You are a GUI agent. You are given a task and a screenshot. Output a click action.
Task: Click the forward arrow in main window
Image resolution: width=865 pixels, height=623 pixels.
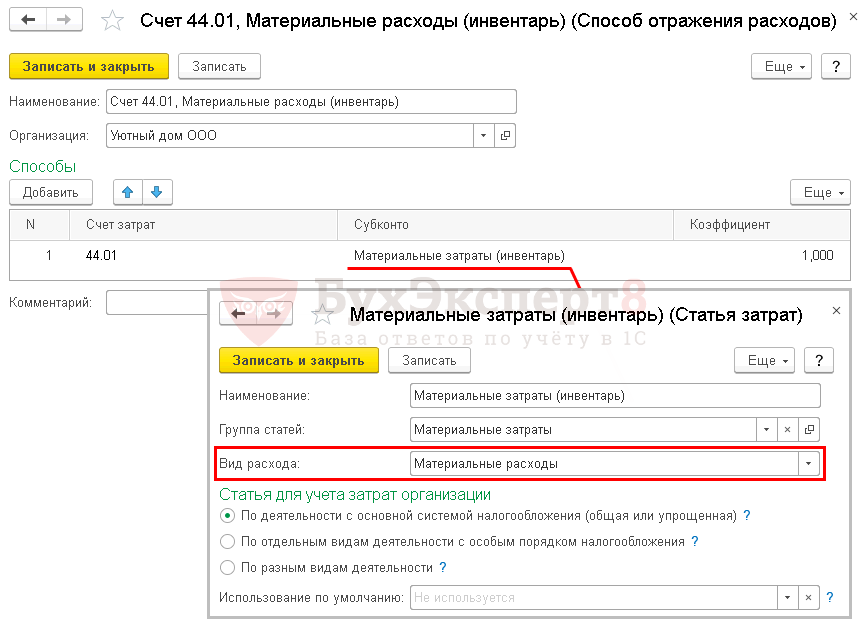[x=63, y=20]
